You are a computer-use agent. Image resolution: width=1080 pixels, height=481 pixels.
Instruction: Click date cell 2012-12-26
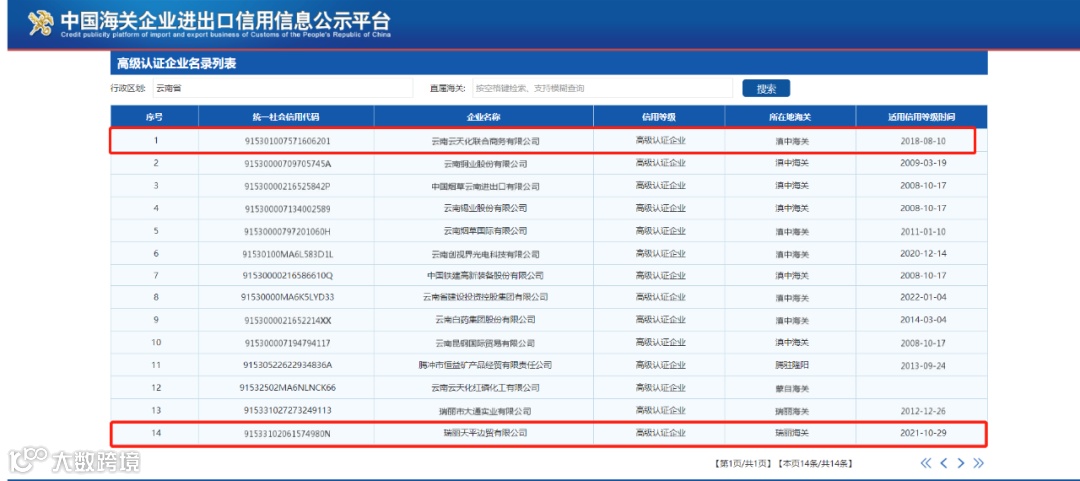(923, 411)
